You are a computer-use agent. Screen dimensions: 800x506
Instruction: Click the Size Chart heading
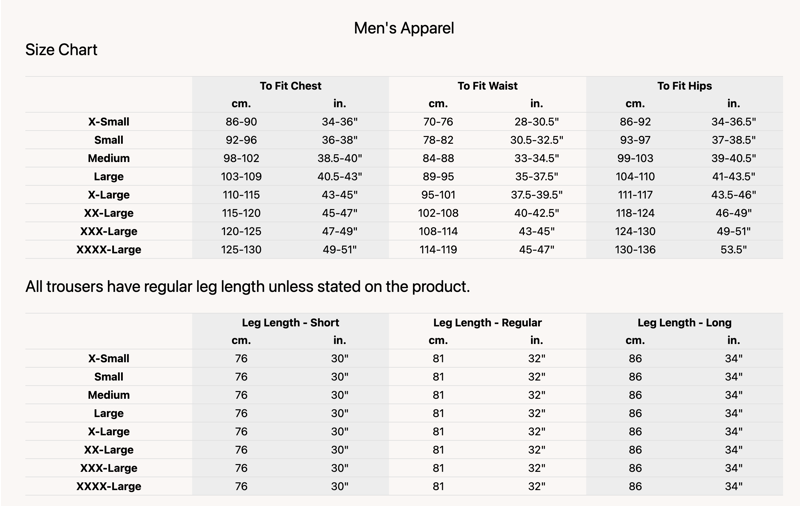[61, 50]
